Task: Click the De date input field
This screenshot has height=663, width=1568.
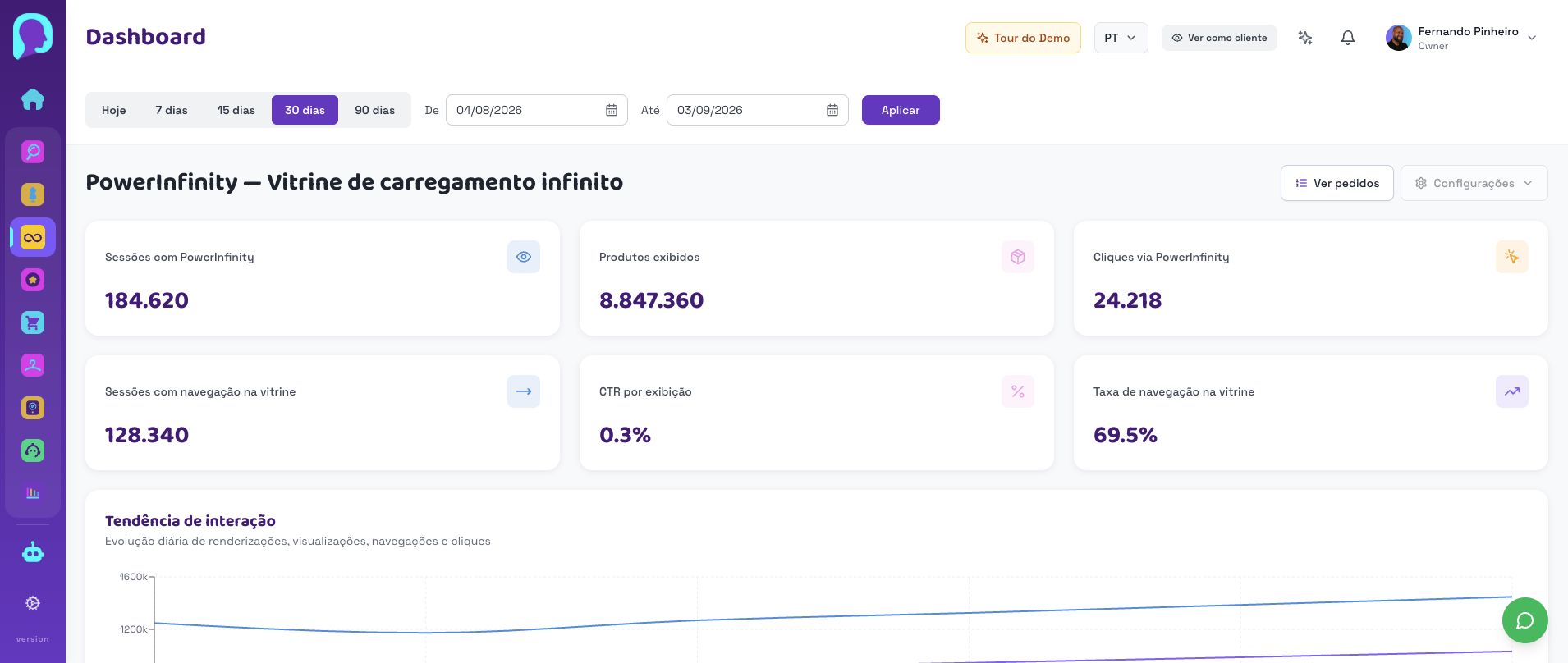Action: tap(537, 110)
